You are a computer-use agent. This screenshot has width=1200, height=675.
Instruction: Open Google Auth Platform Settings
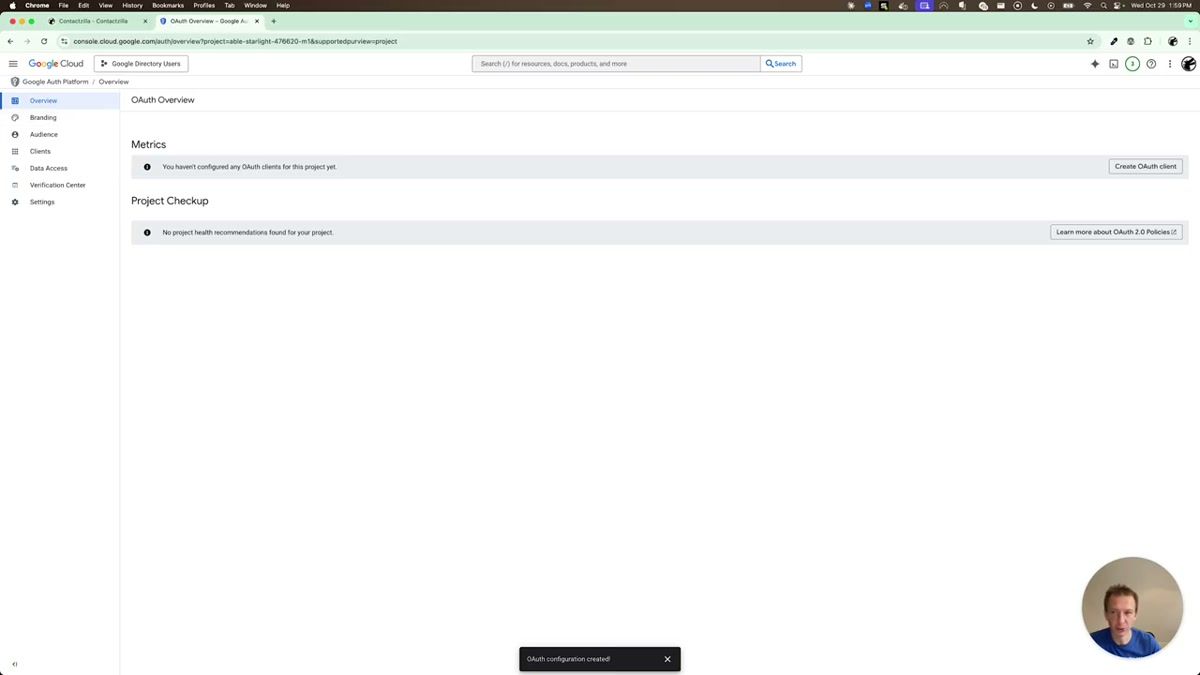(41, 201)
